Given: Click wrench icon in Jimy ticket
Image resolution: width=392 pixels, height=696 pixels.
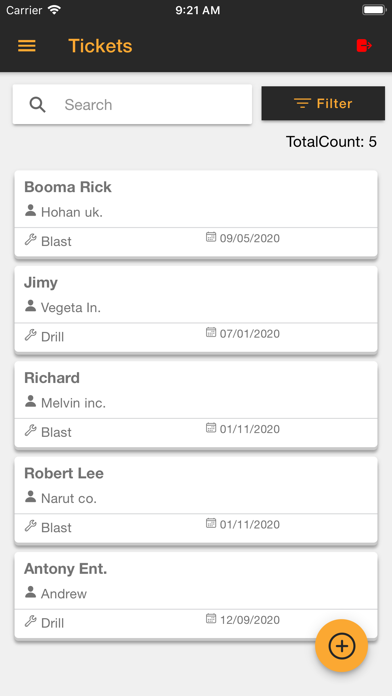Looking at the screenshot, I should 30,335.
